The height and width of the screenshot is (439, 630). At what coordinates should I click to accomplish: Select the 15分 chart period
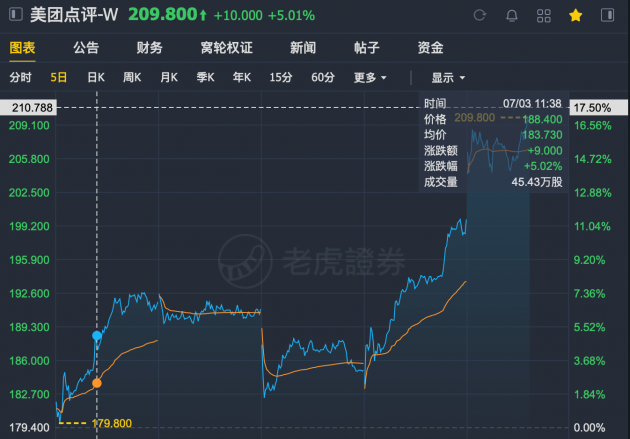281,77
